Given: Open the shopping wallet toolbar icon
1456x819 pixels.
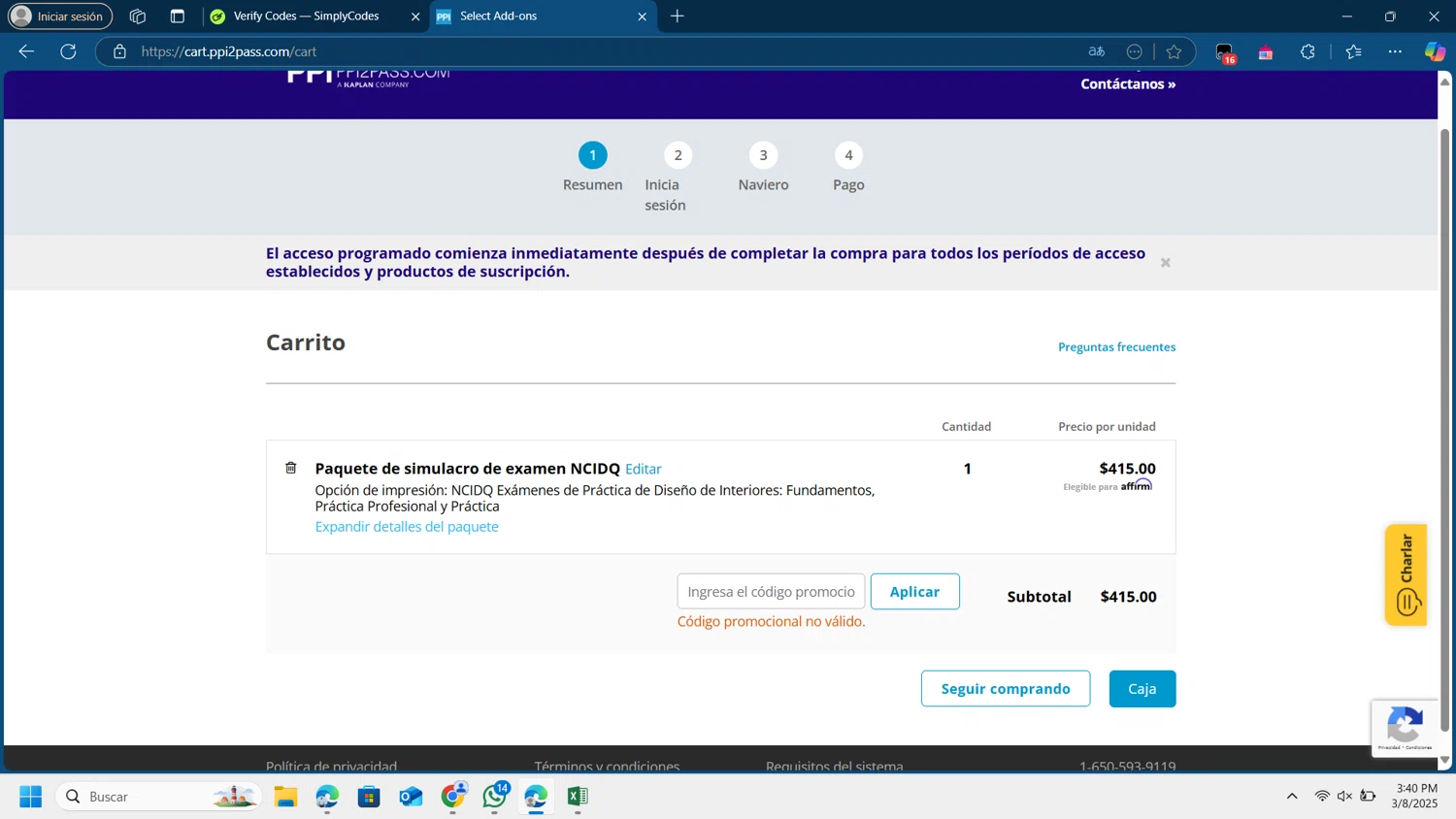Looking at the screenshot, I should (x=1266, y=52).
